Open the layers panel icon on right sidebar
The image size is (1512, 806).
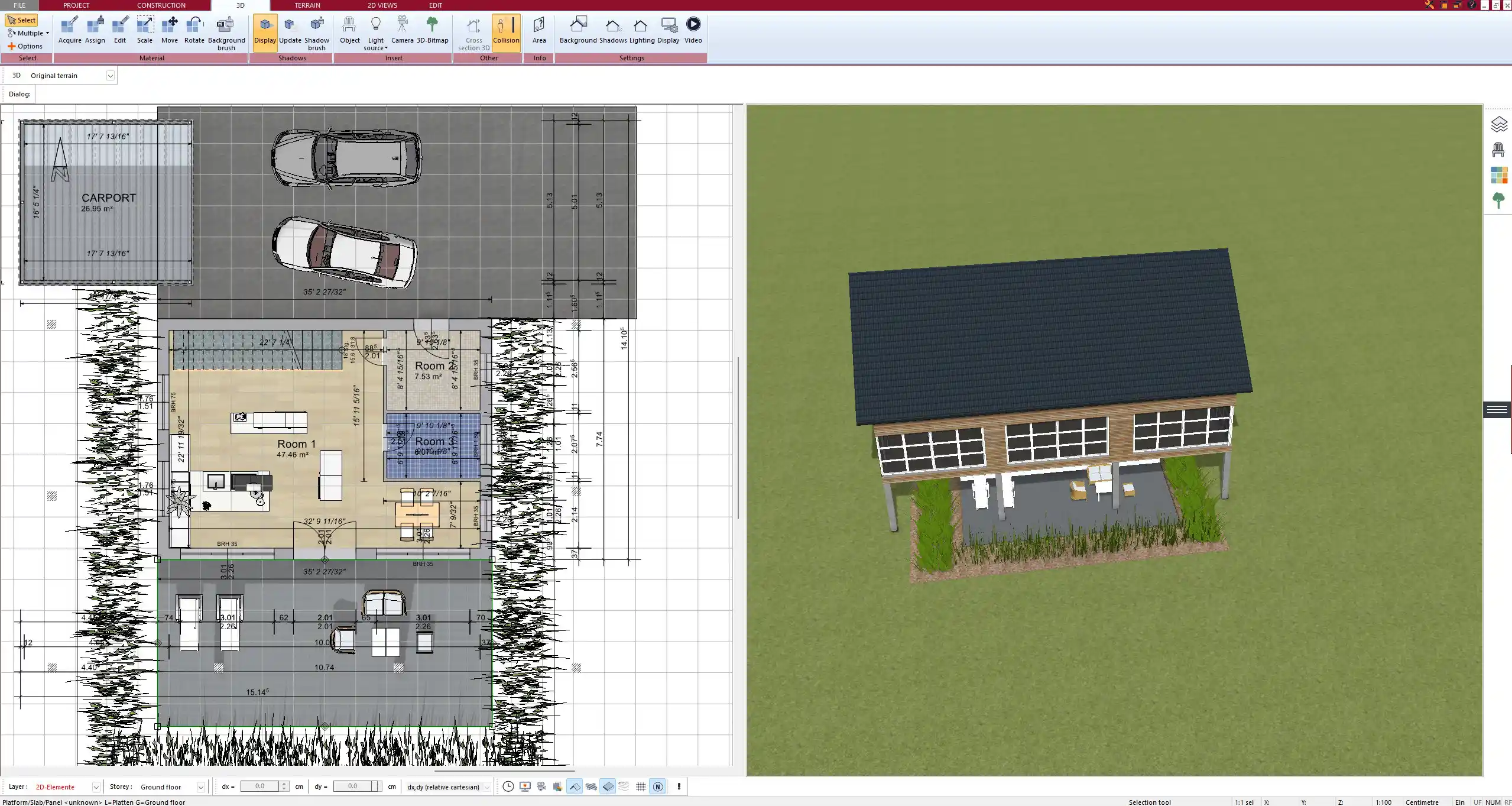point(1498,124)
